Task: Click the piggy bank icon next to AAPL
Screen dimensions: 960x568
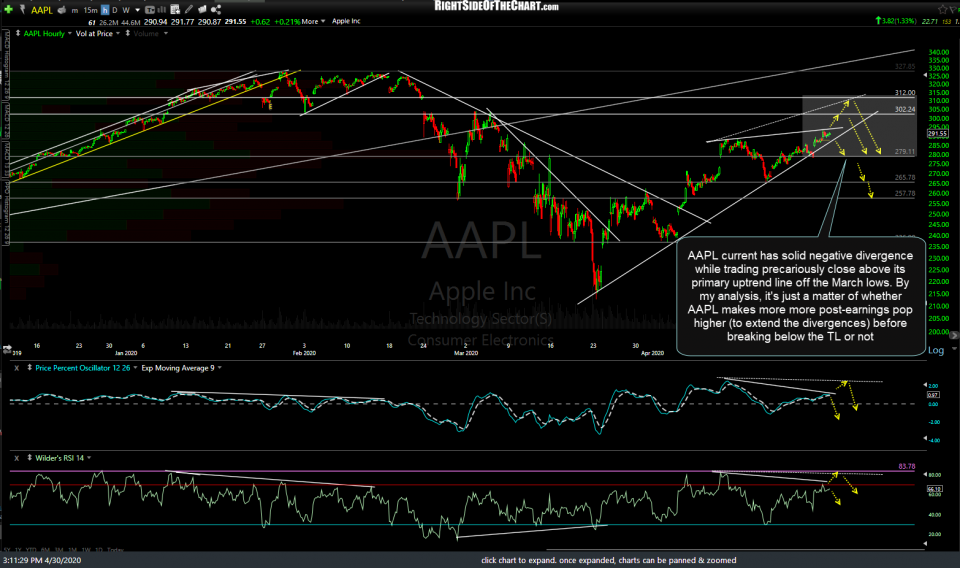Action: pyautogui.click(x=62, y=10)
